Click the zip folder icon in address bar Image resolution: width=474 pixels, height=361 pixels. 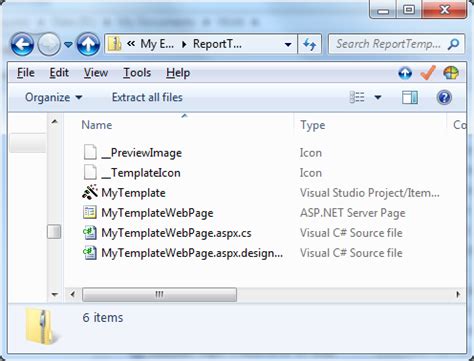pos(115,44)
